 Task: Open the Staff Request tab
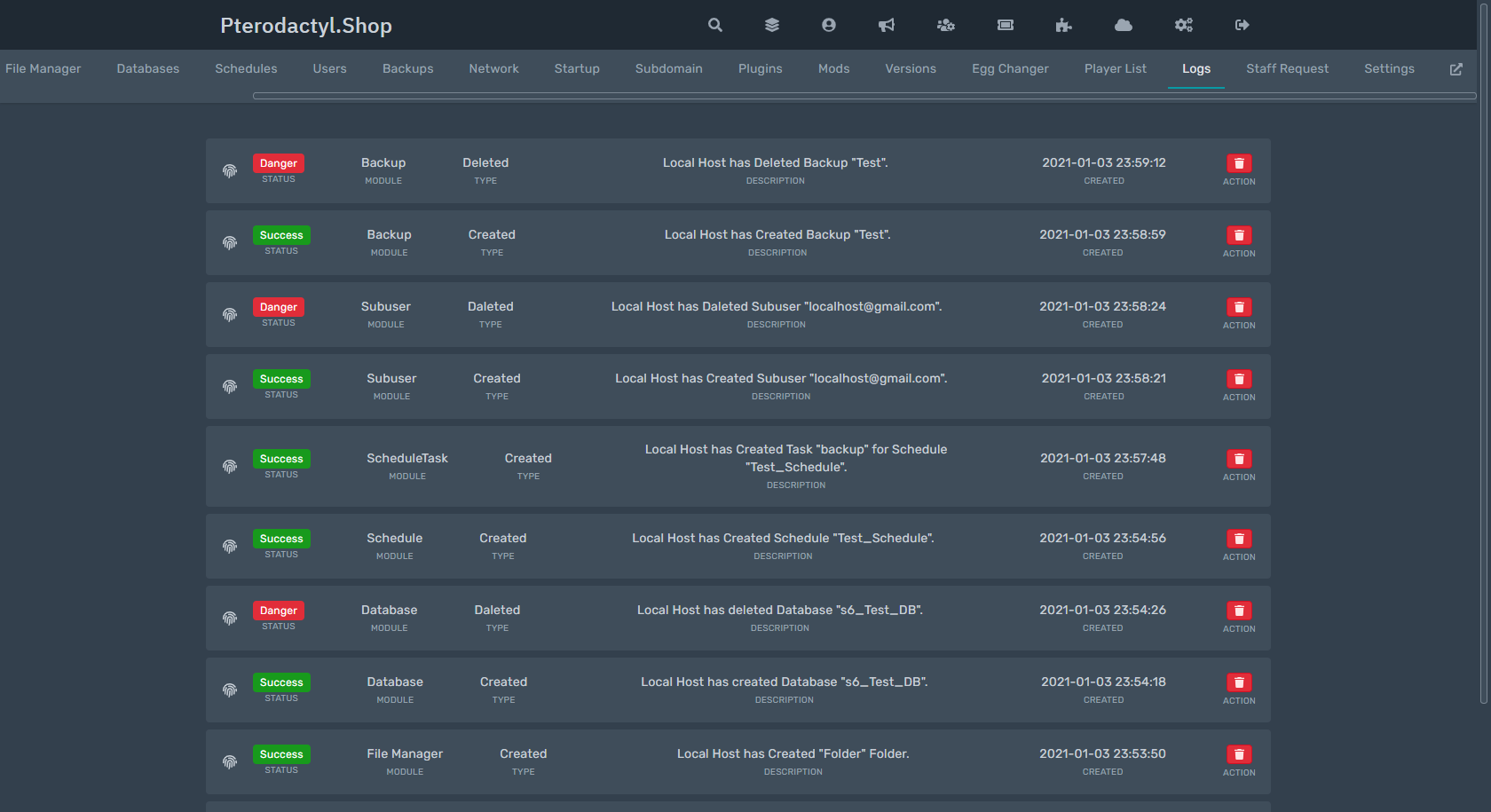point(1287,68)
